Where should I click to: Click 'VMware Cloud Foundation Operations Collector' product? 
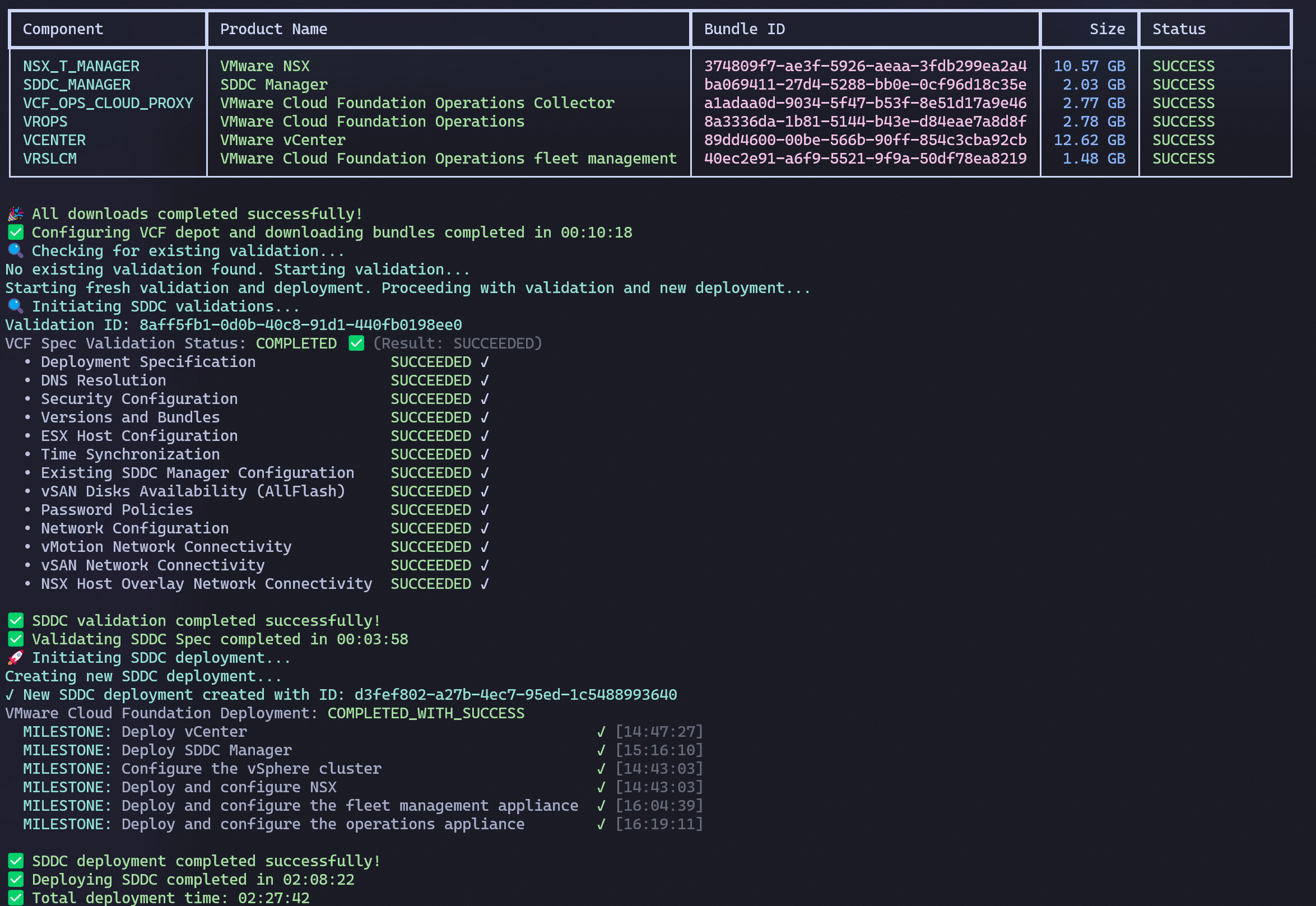(417, 103)
